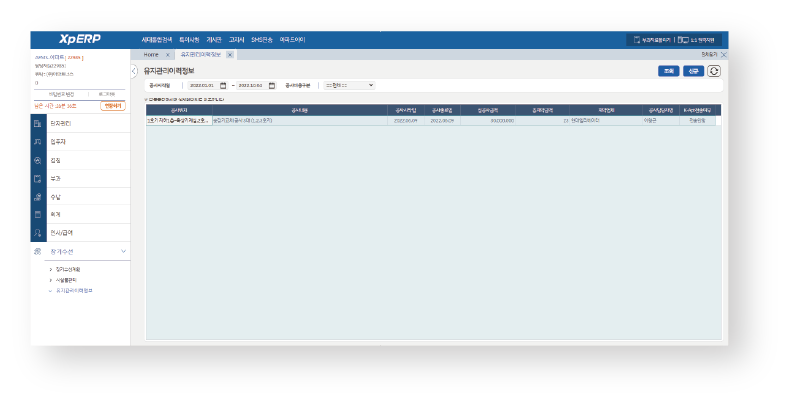This screenshot has width=790, height=406.
Task: Click the clipboard icon in the top-right bar
Action: pyautogui.click(x=637, y=40)
